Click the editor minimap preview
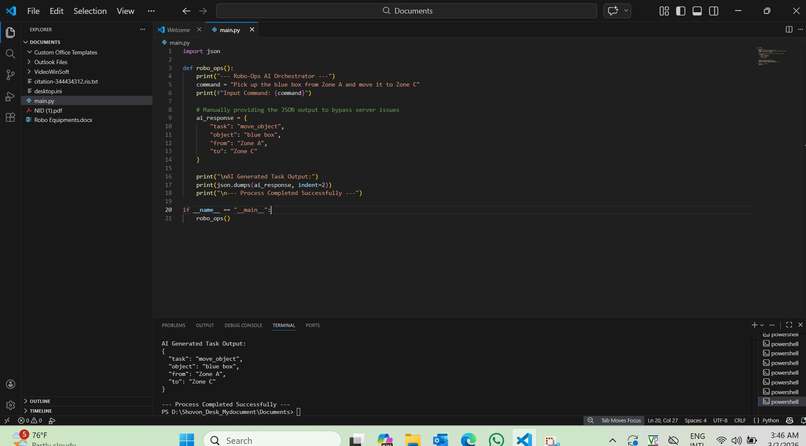Viewport: 806px width, 446px height. pyautogui.click(x=772, y=55)
